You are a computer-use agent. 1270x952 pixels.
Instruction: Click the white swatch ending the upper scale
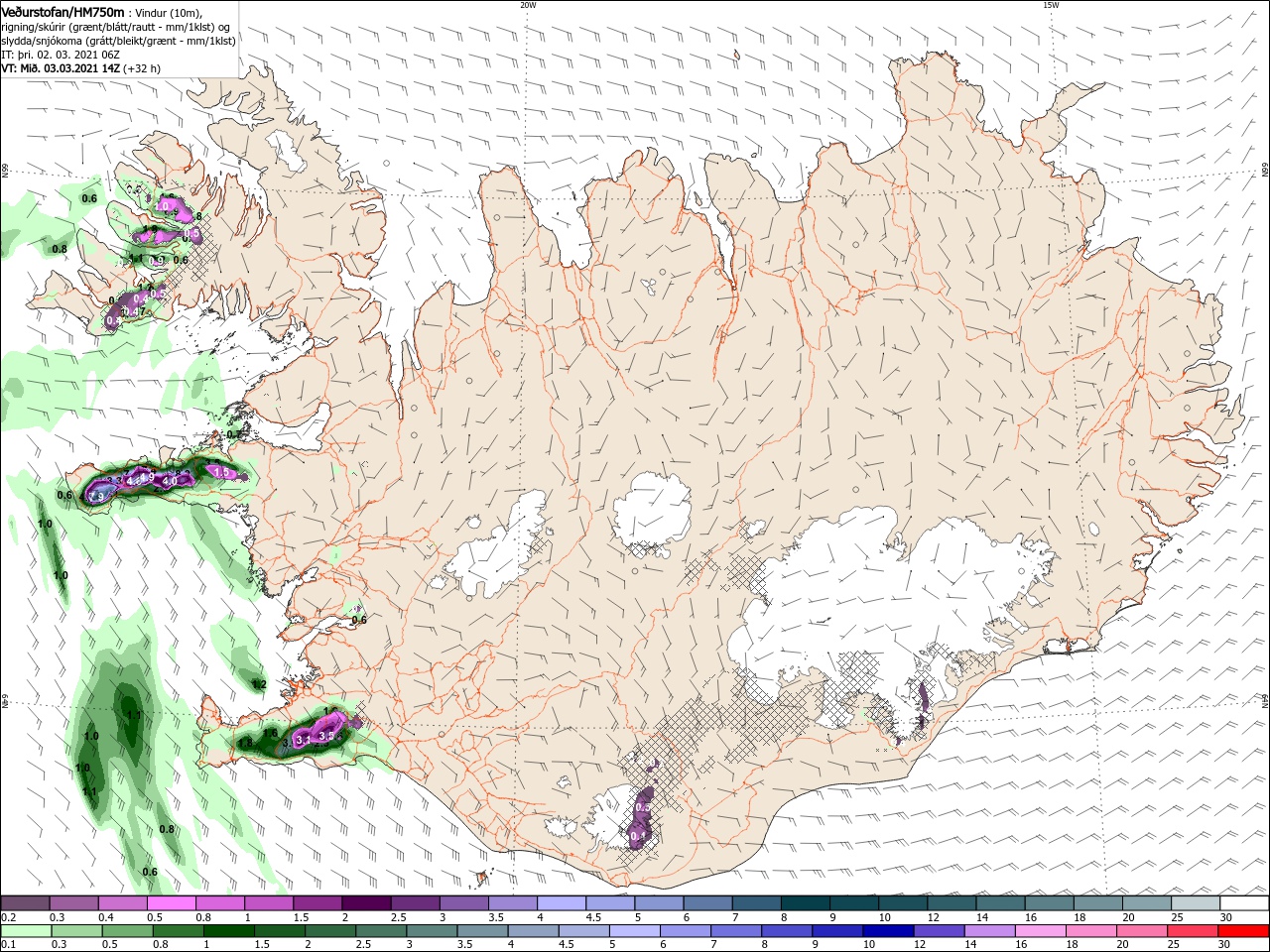[1245, 903]
